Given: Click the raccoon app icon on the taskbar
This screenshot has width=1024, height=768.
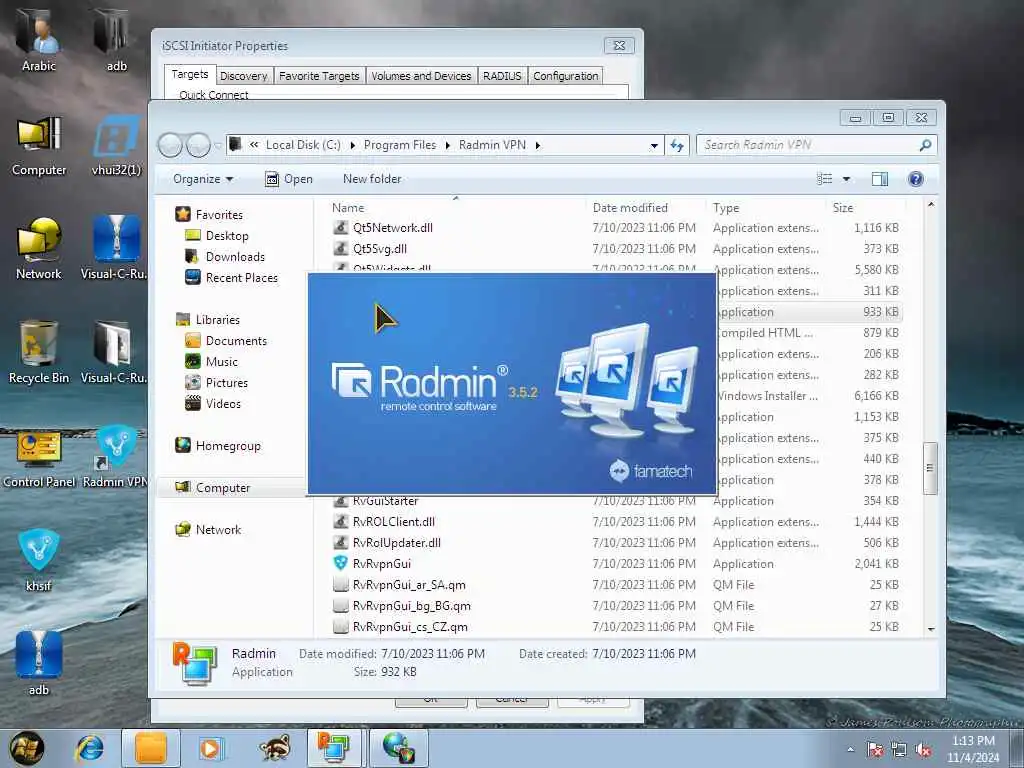Looking at the screenshot, I should (274, 748).
